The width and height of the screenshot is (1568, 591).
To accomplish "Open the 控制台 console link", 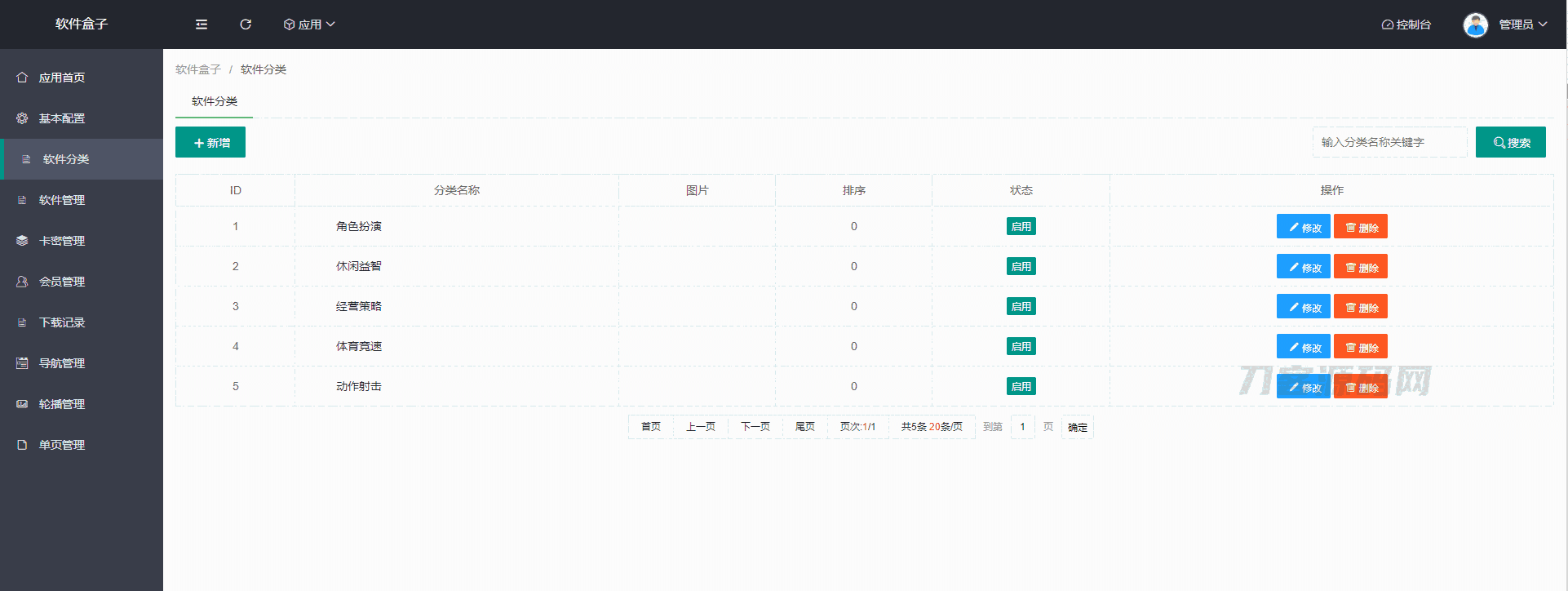I will click(x=1406, y=24).
